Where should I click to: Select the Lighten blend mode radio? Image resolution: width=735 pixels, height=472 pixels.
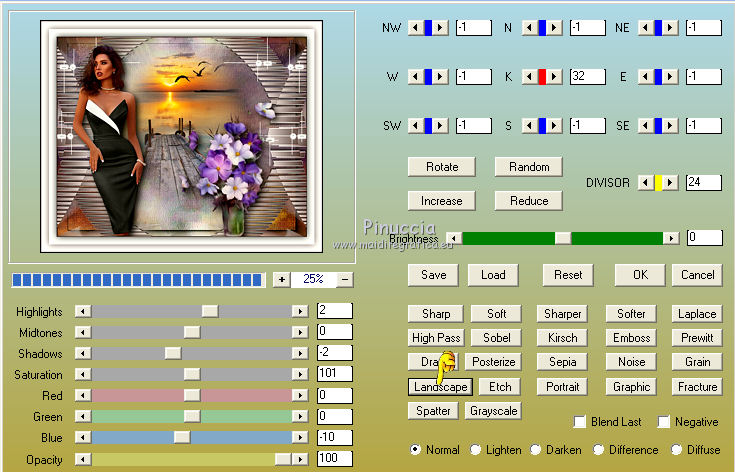[475, 450]
